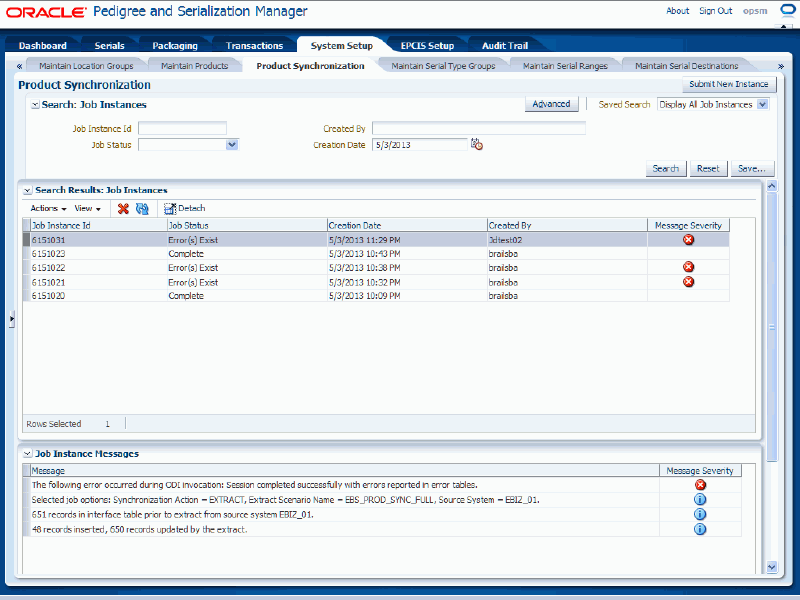Open Maintain Products subtab
The width and height of the screenshot is (800, 600).
click(194, 66)
